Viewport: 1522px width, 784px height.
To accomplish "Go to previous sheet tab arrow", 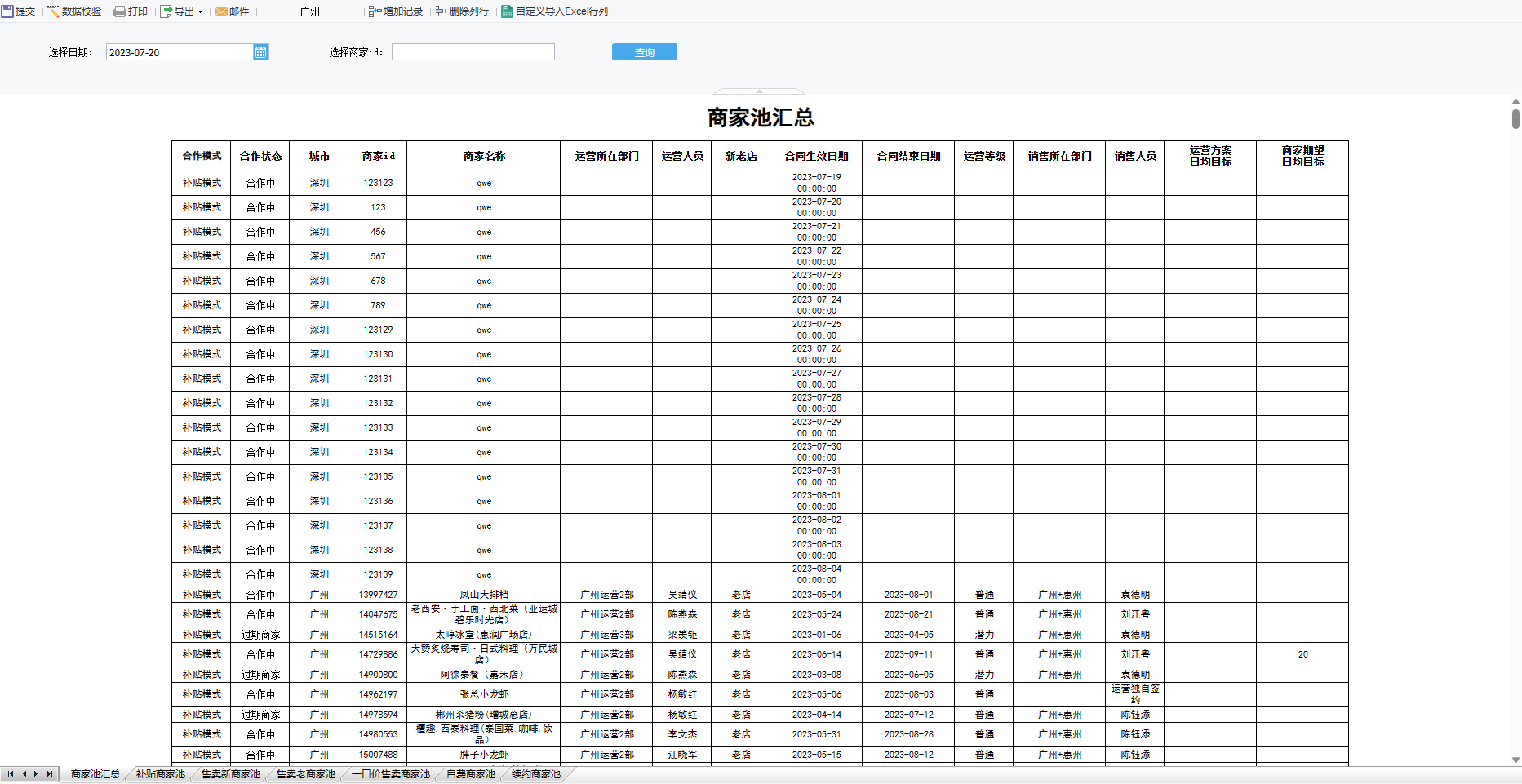I will coord(24,773).
